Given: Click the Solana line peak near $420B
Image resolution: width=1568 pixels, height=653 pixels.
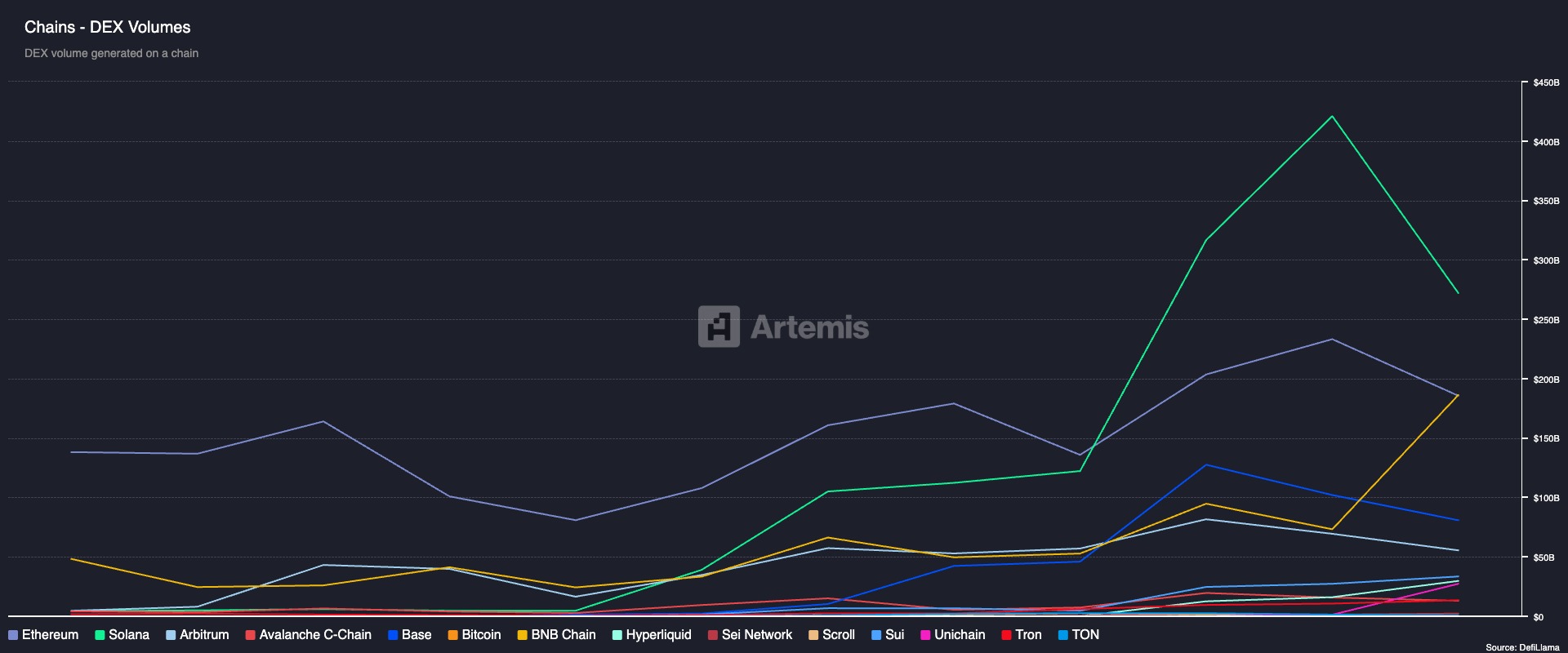Looking at the screenshot, I should (1332, 116).
